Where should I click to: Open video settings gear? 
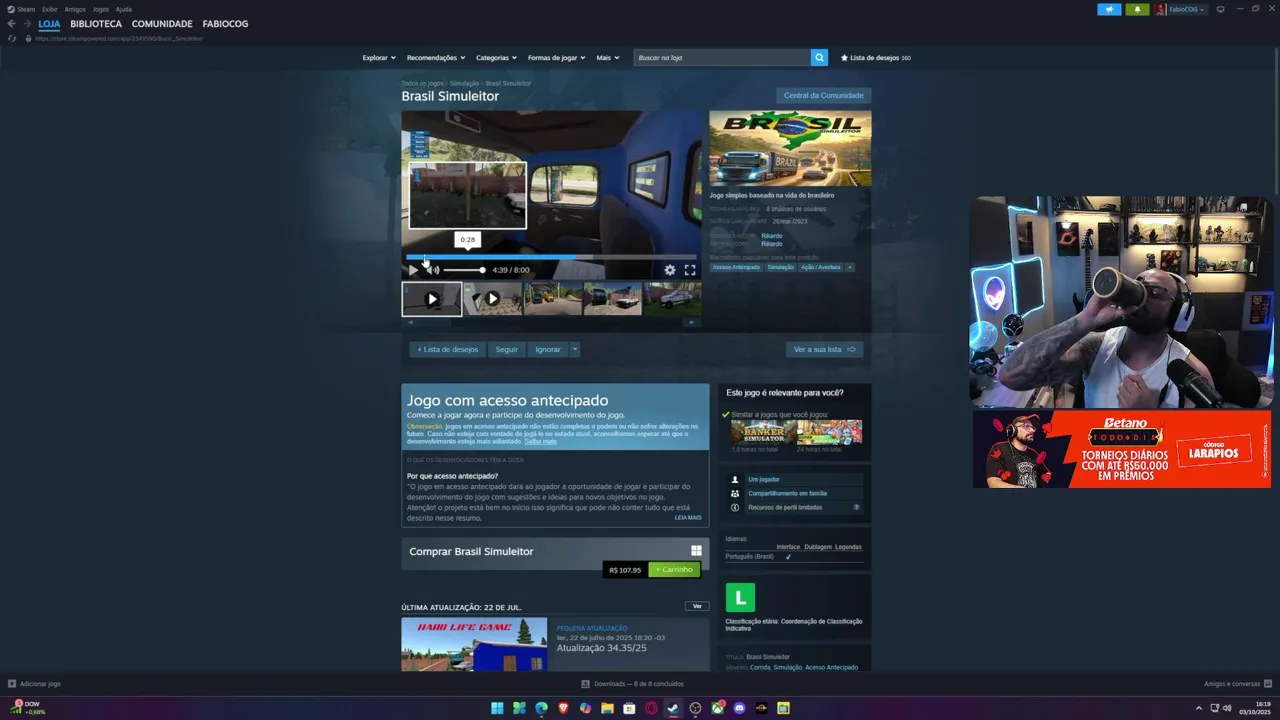[x=670, y=270]
